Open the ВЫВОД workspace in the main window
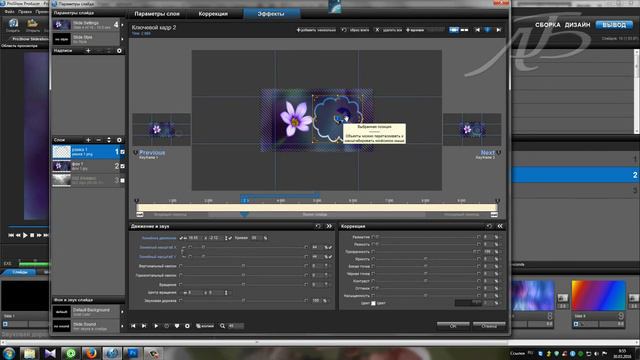This screenshot has height=360, width=640. (x=614, y=25)
